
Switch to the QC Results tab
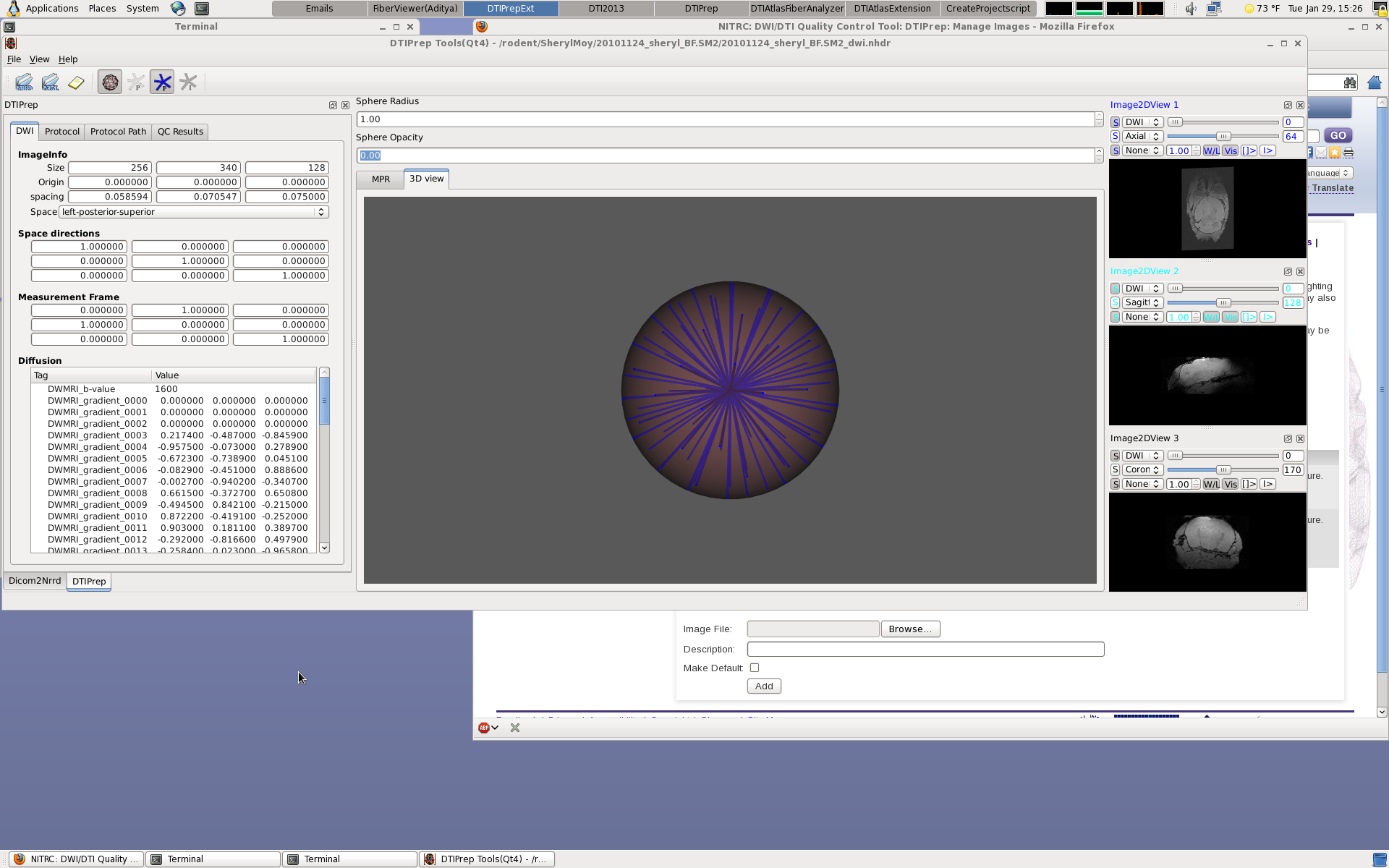click(180, 132)
